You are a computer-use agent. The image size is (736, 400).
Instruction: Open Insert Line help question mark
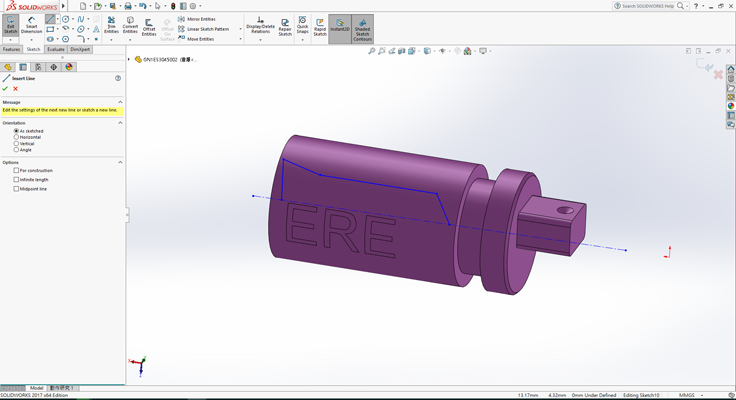(x=118, y=78)
